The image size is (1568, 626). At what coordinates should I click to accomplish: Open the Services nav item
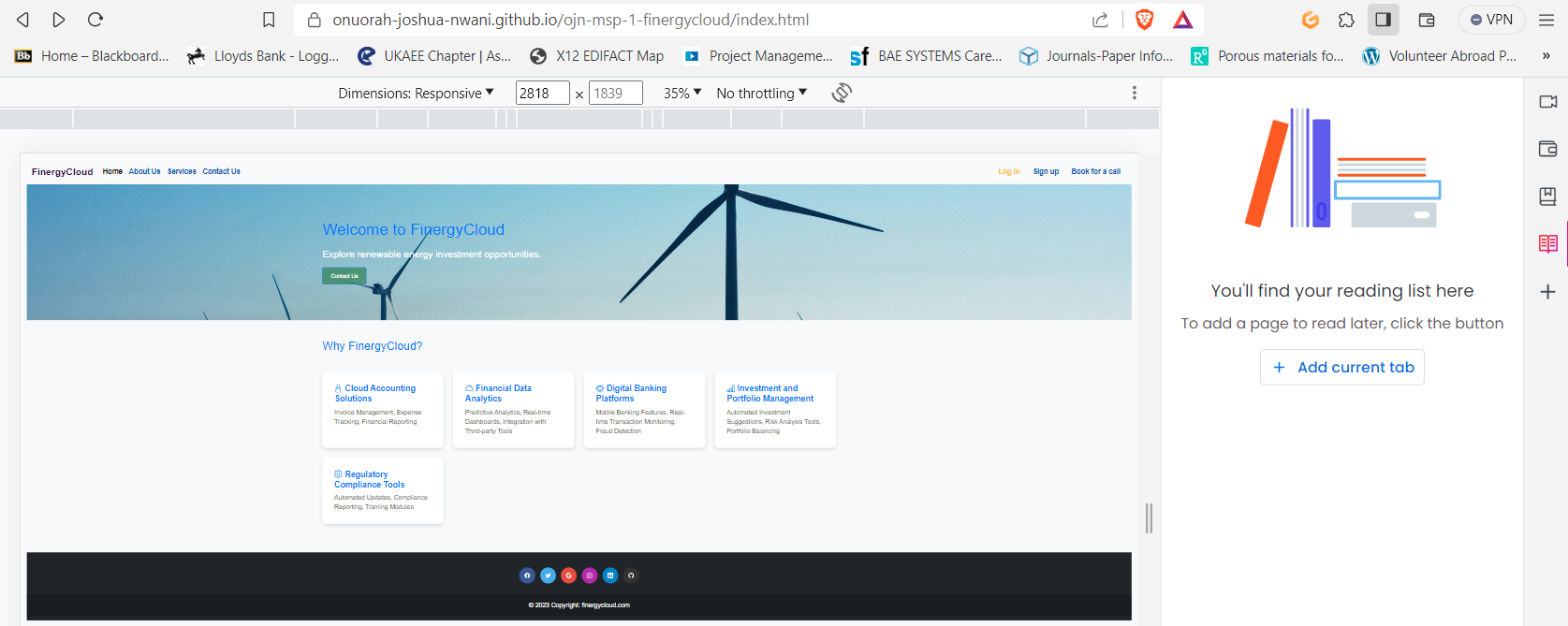pyautogui.click(x=182, y=171)
